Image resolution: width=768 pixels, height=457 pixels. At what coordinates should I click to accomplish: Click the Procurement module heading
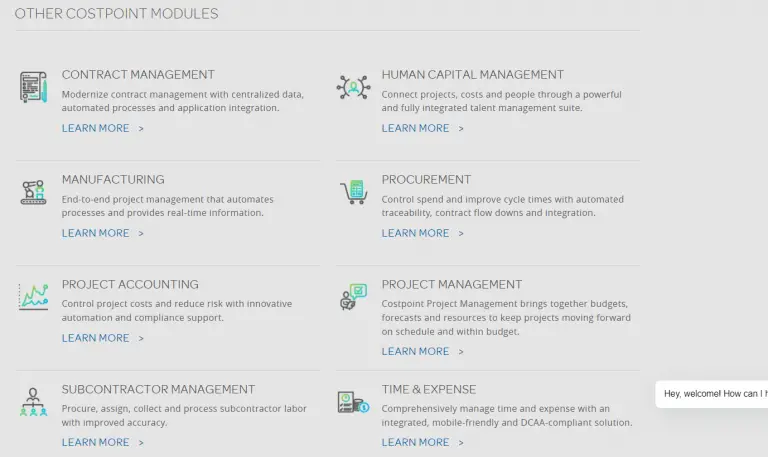[426, 180]
